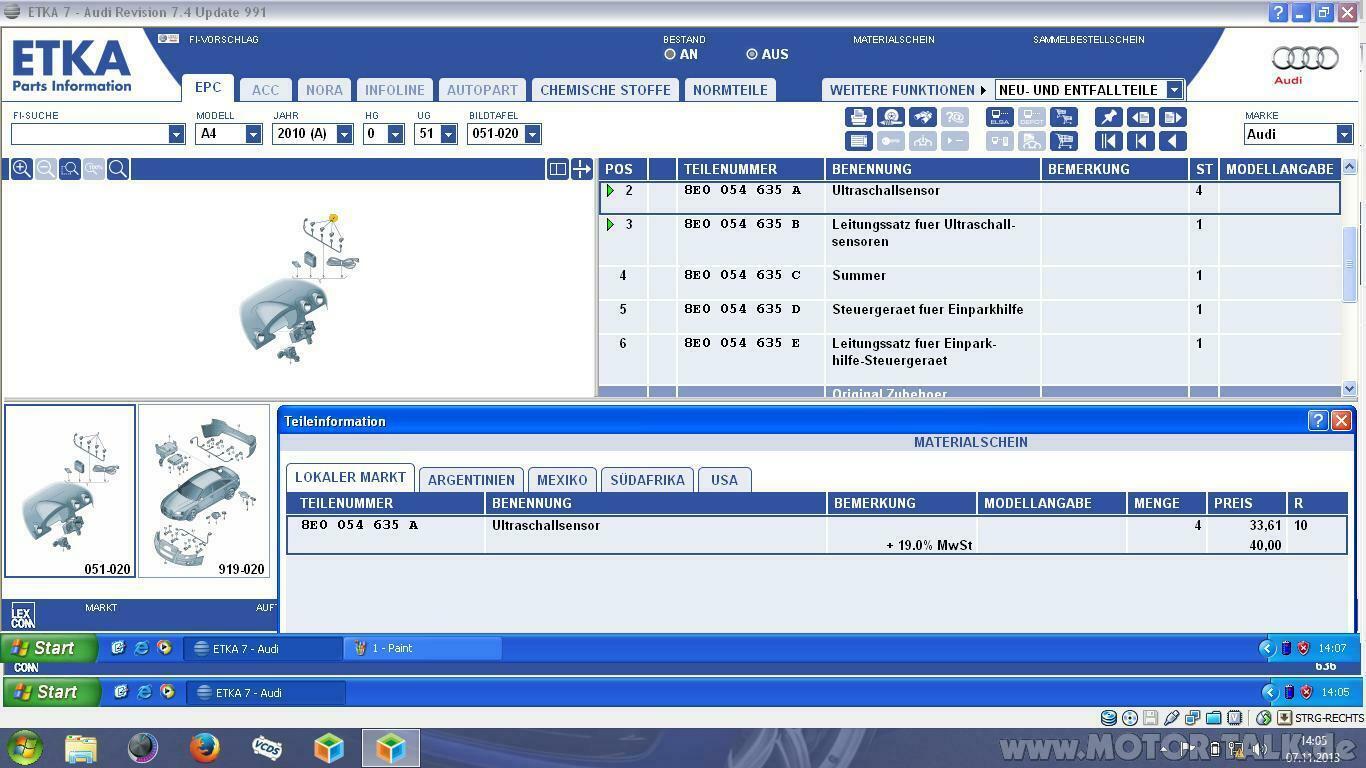Click the print icon in toolbar
The height and width of the screenshot is (768, 1366).
[858, 117]
